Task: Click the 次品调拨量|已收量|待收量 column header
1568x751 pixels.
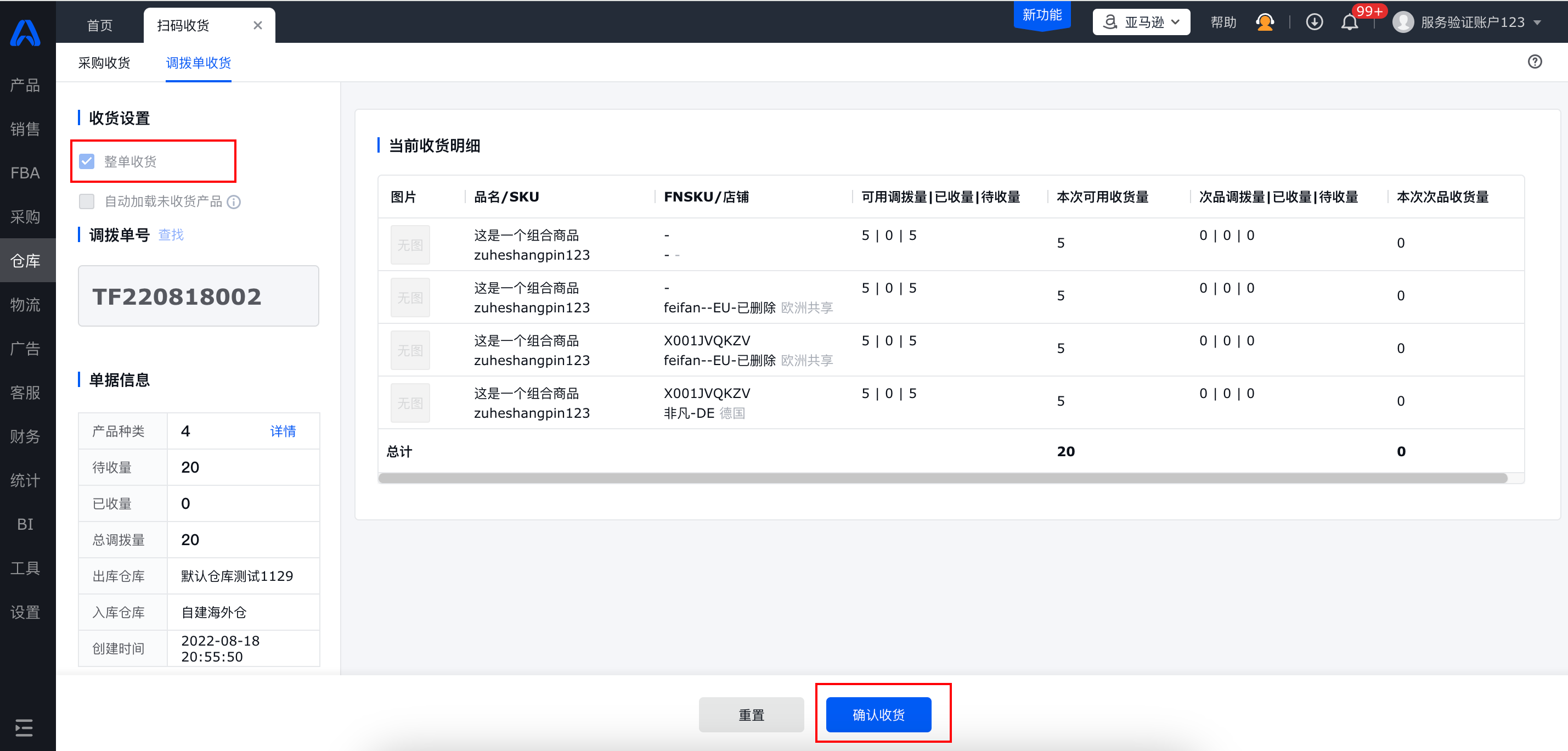Action: coord(1278,197)
